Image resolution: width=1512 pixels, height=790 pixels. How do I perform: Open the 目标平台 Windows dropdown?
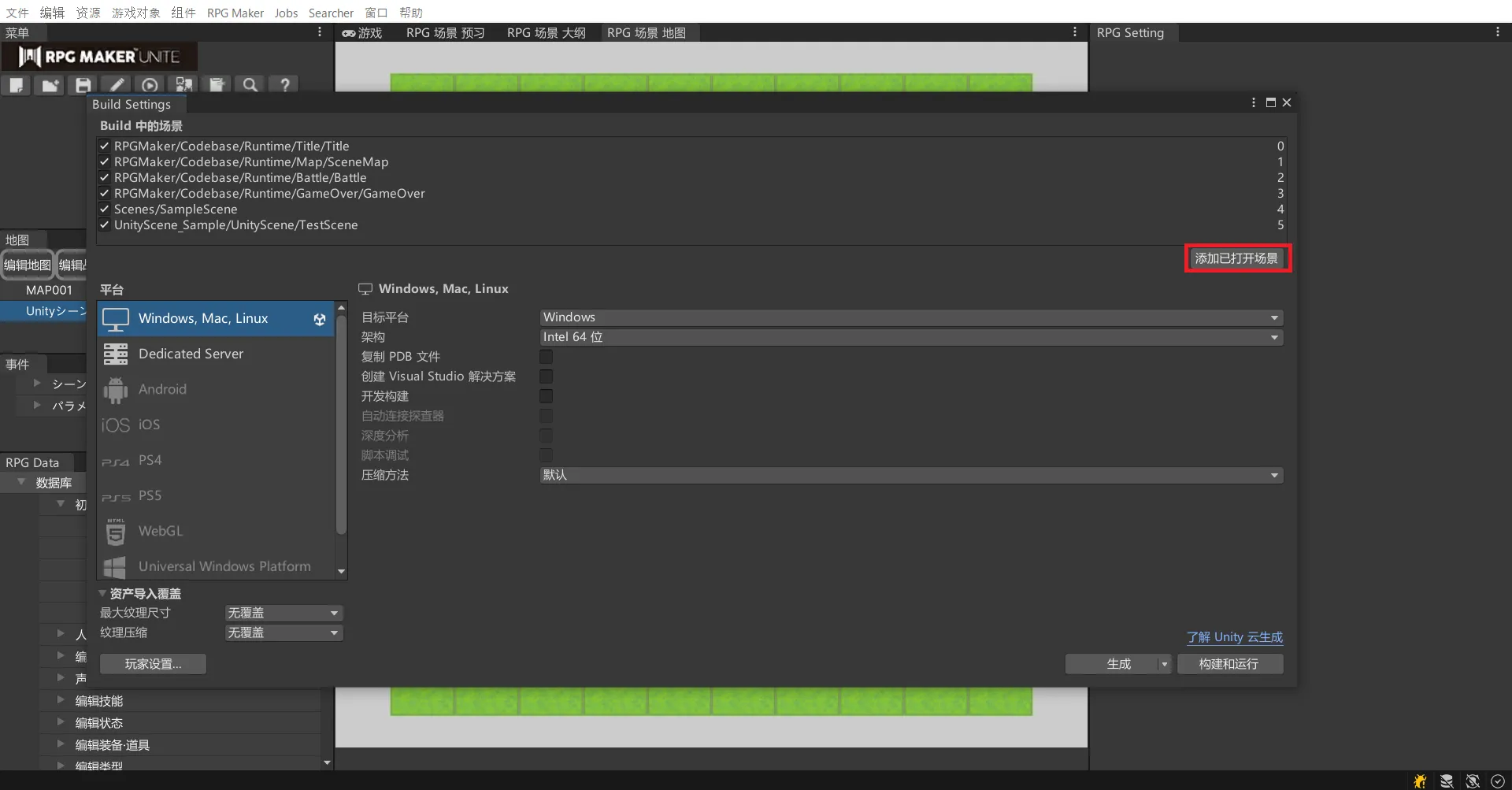910,317
